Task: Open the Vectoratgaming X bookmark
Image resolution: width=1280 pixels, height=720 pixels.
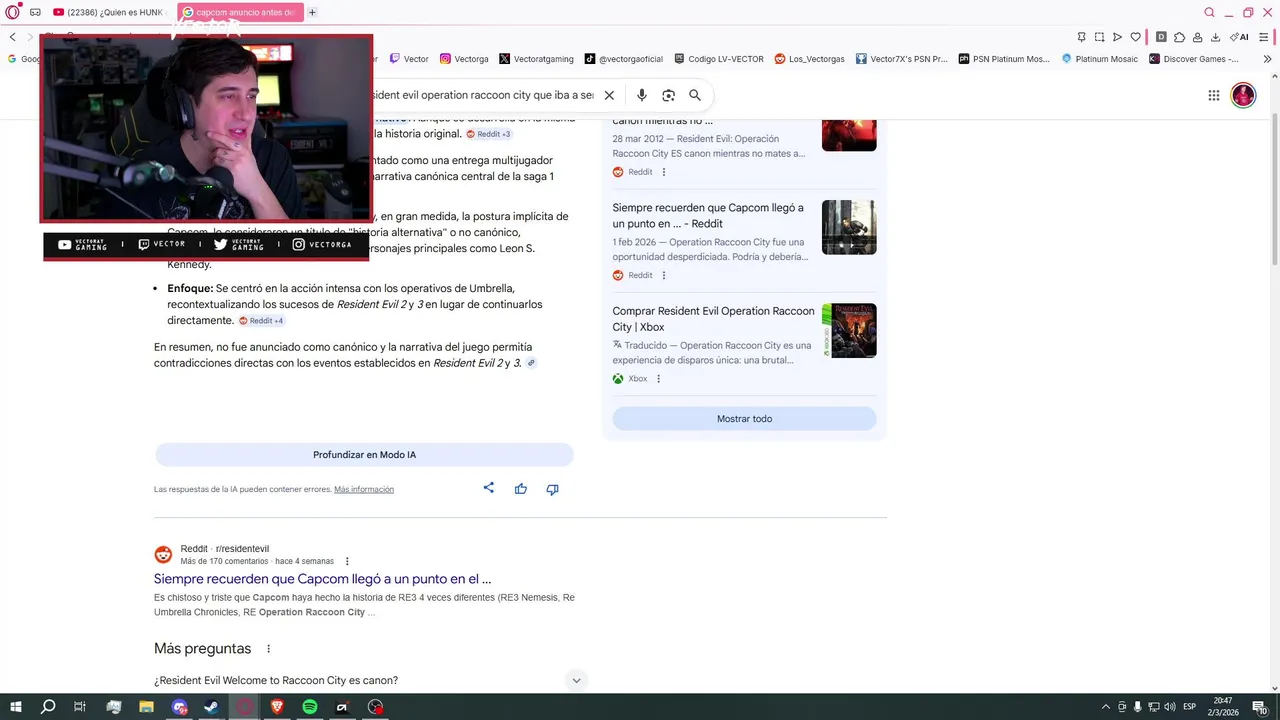Action: coord(536,59)
